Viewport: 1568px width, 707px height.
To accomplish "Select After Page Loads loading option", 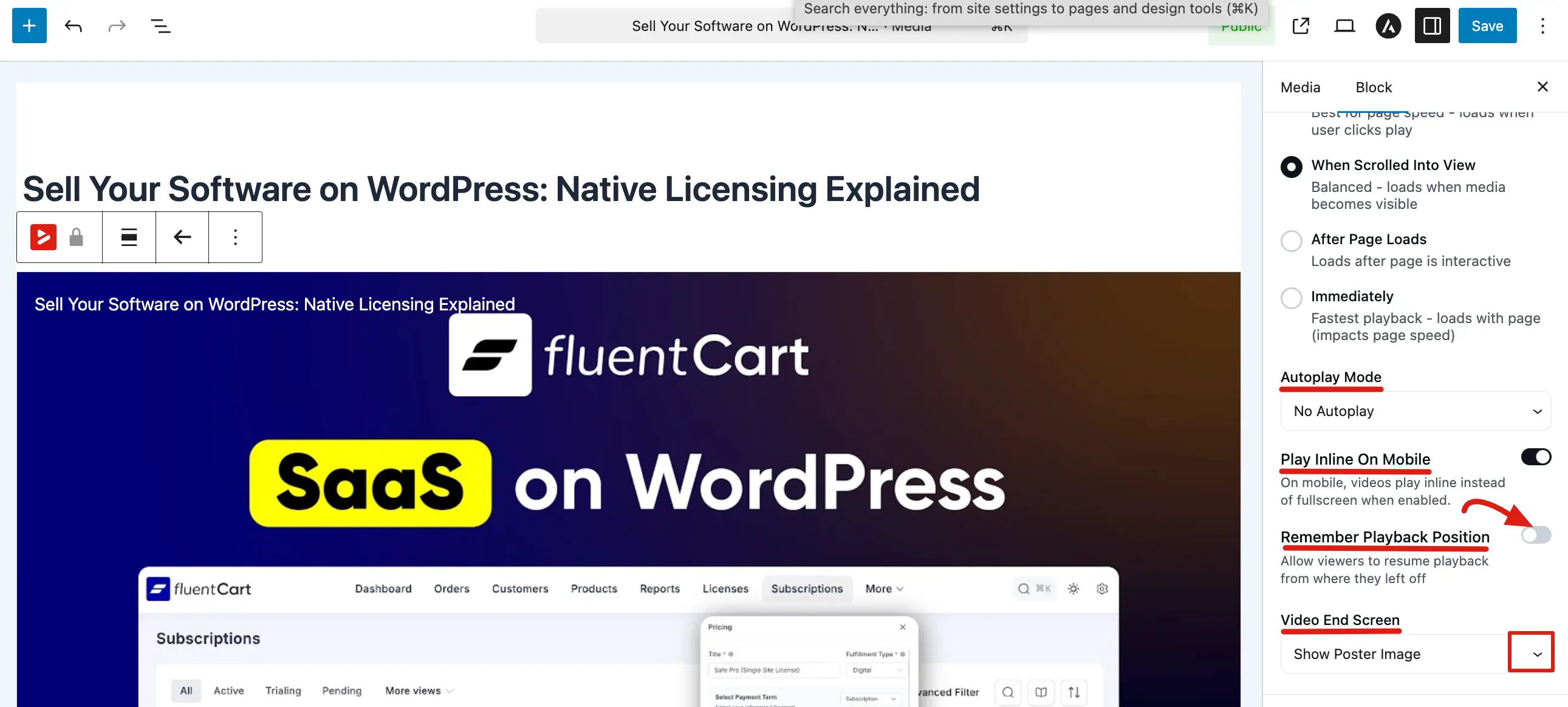I will [1291, 241].
